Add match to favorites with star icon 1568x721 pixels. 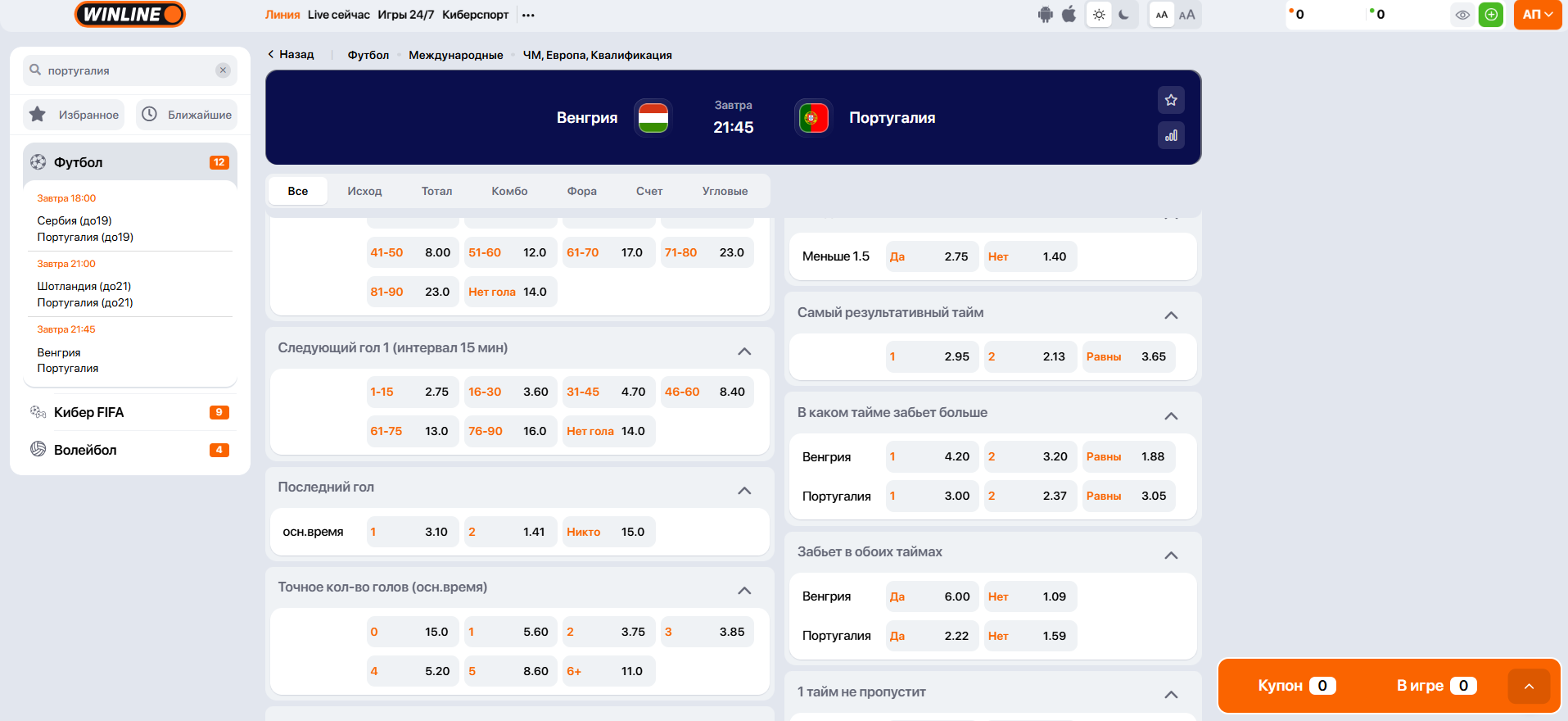[x=1171, y=100]
